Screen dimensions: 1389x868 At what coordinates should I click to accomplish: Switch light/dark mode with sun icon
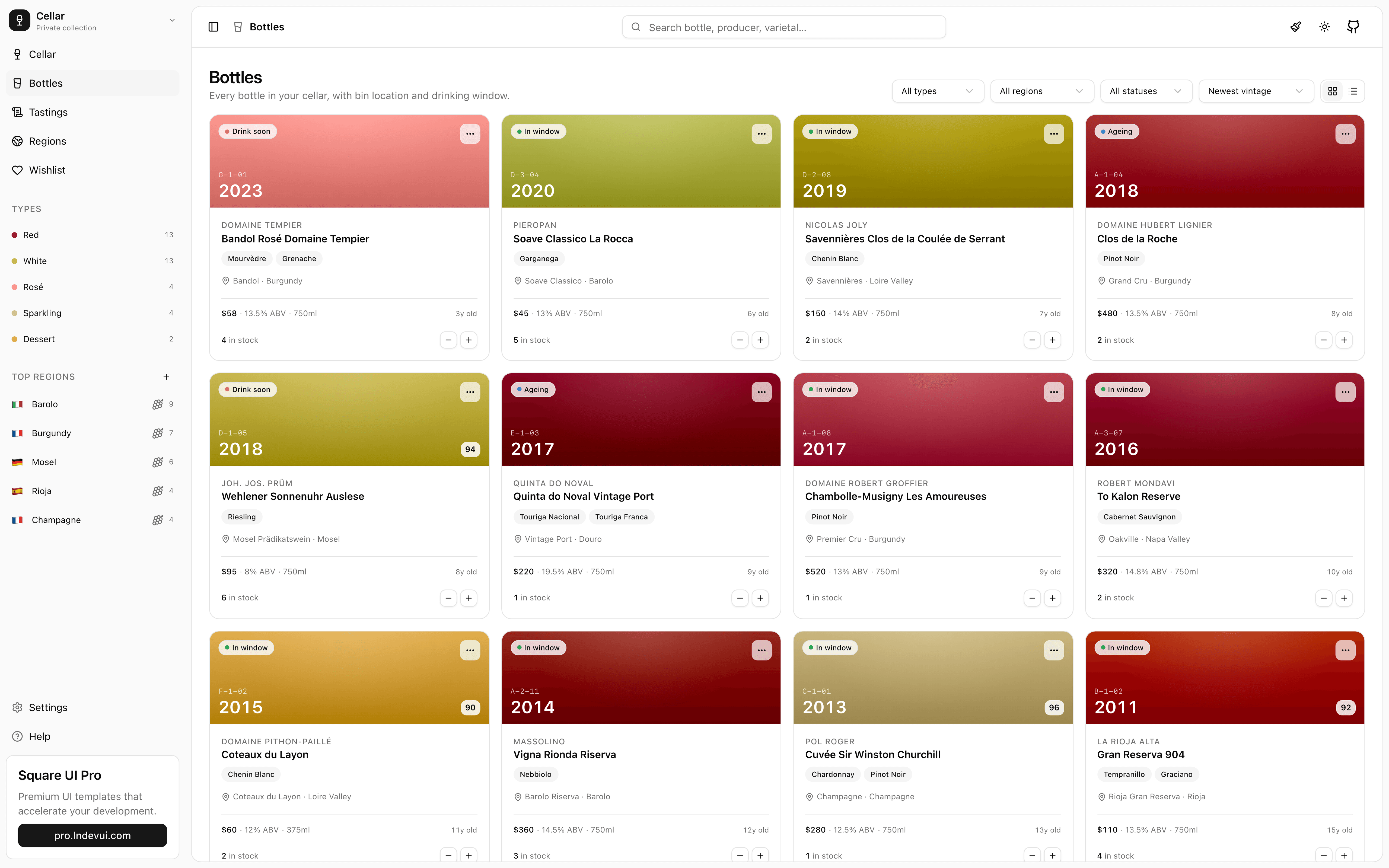coord(1324,27)
